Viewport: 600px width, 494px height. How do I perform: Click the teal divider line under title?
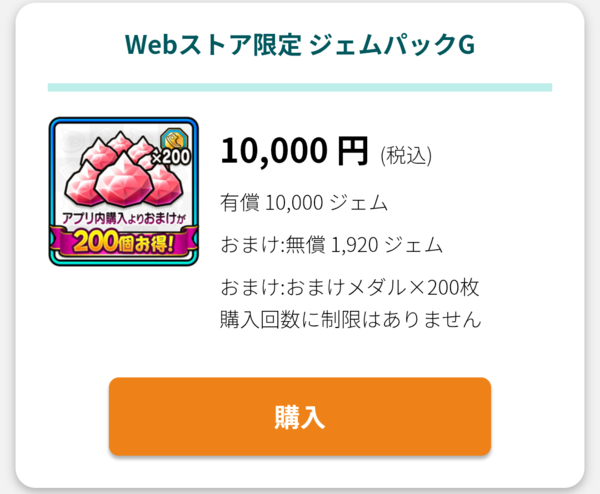pos(300,87)
